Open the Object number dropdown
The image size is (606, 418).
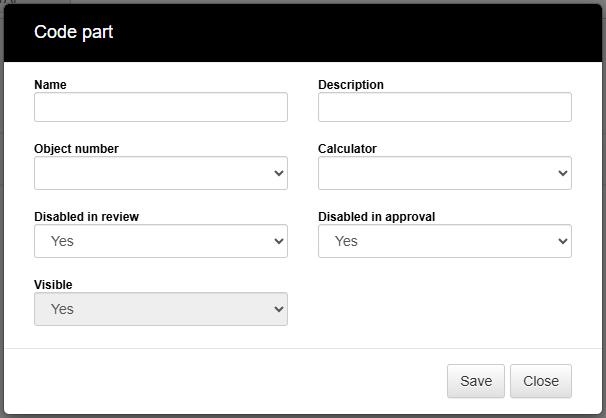point(160,173)
